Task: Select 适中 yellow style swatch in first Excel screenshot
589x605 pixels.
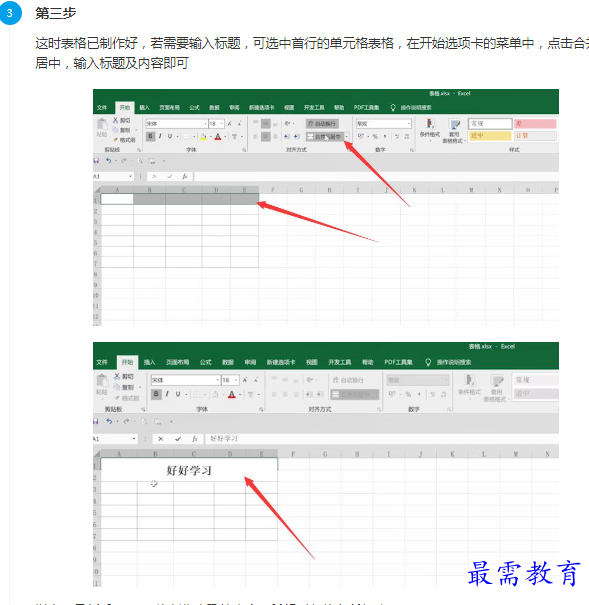Action: tap(490, 135)
